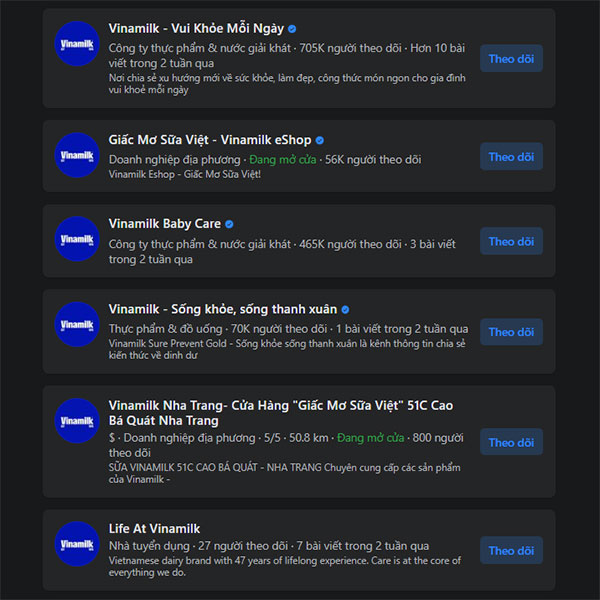Follow Giấc Mơ Sữa Việt - Vinamilk eShop
This screenshot has width=600, height=600.
coord(511,157)
